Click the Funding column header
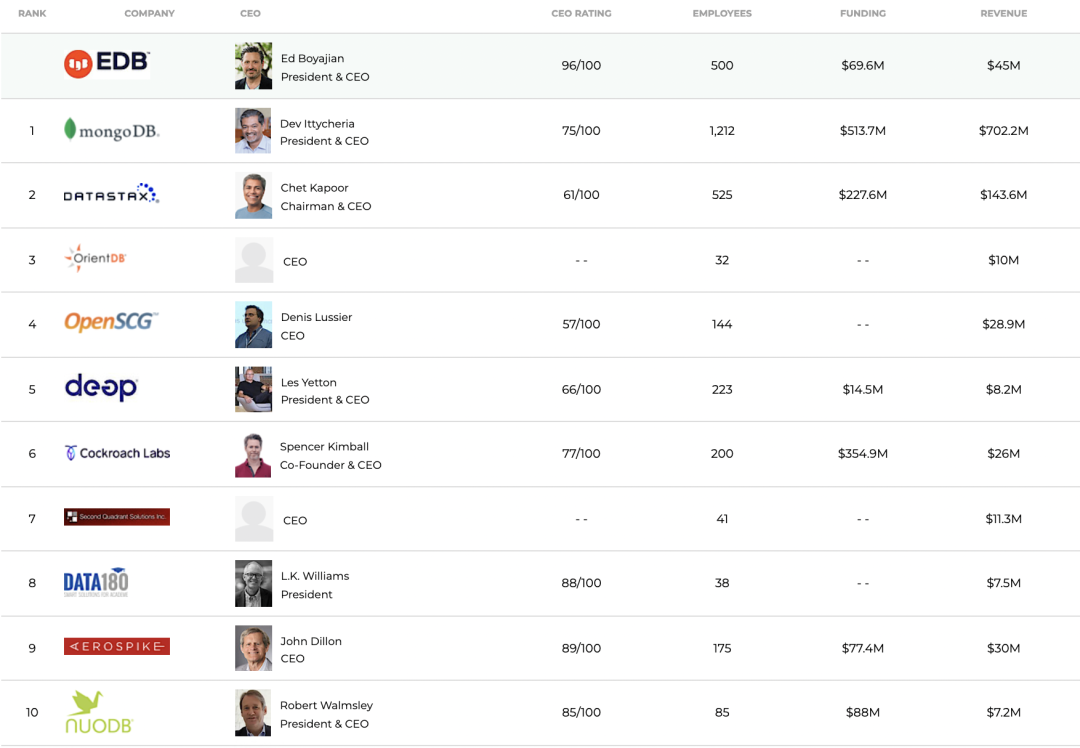1080x748 pixels. point(863,13)
